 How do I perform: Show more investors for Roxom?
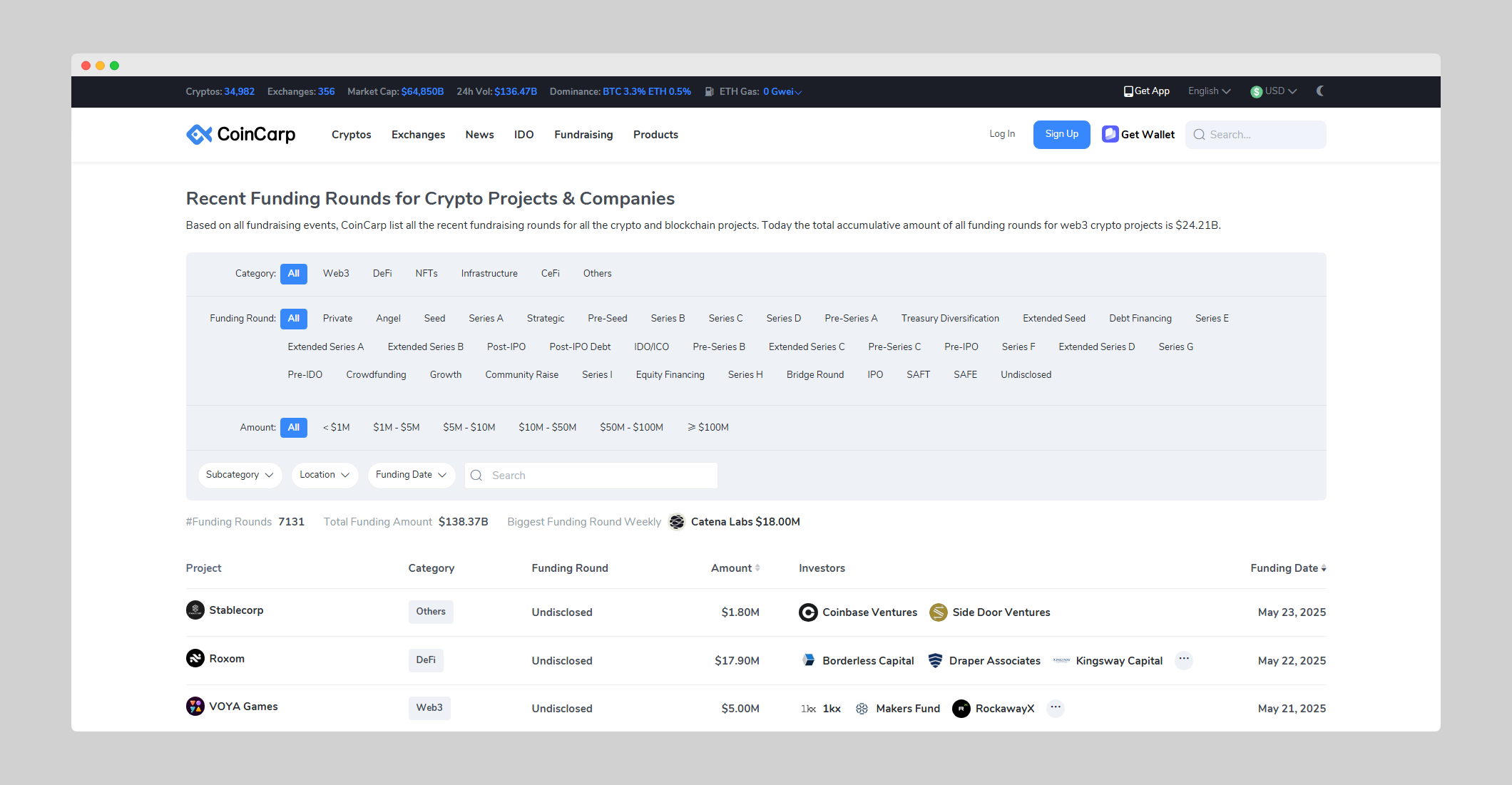(x=1184, y=660)
